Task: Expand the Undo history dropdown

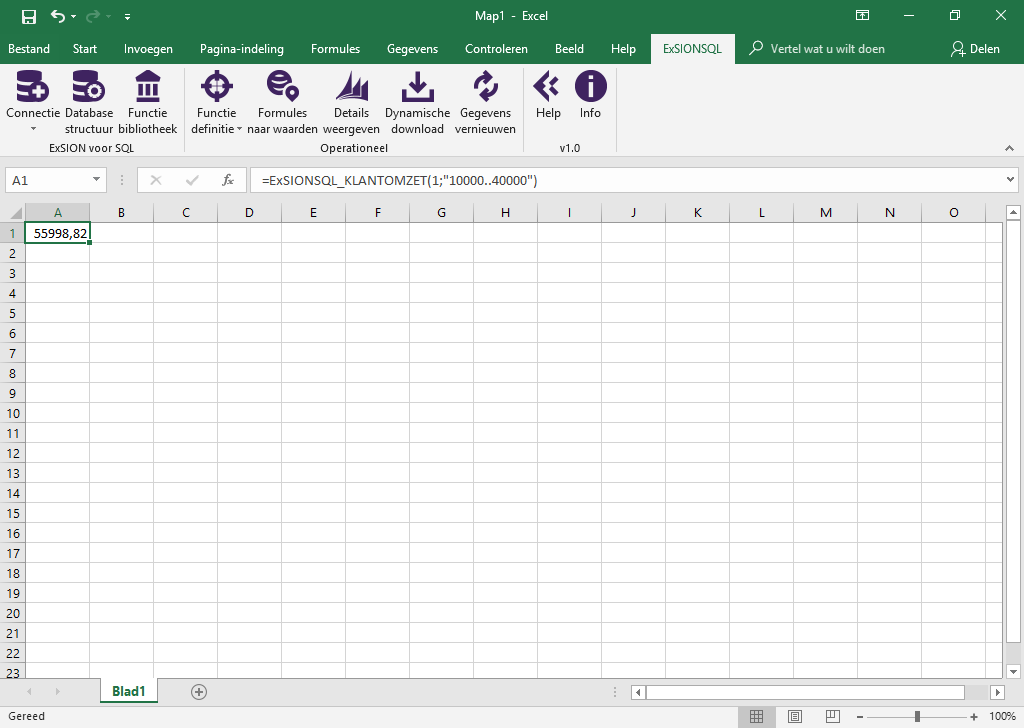Action: (x=73, y=16)
